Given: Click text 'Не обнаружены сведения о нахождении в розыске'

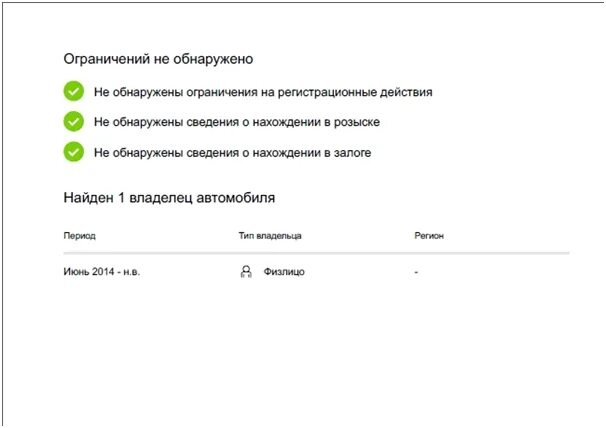Looking at the screenshot, I should click(x=237, y=122).
